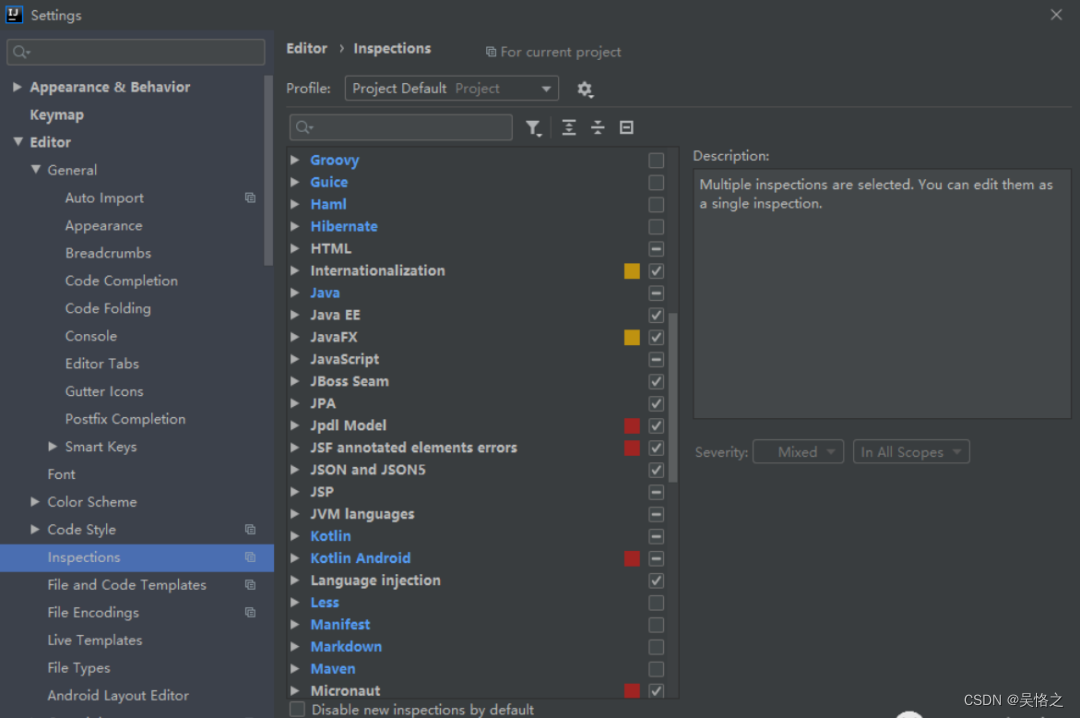1080x718 pixels.
Task: Enable 'Disable new inspections by default' checkbox
Action: click(298, 710)
